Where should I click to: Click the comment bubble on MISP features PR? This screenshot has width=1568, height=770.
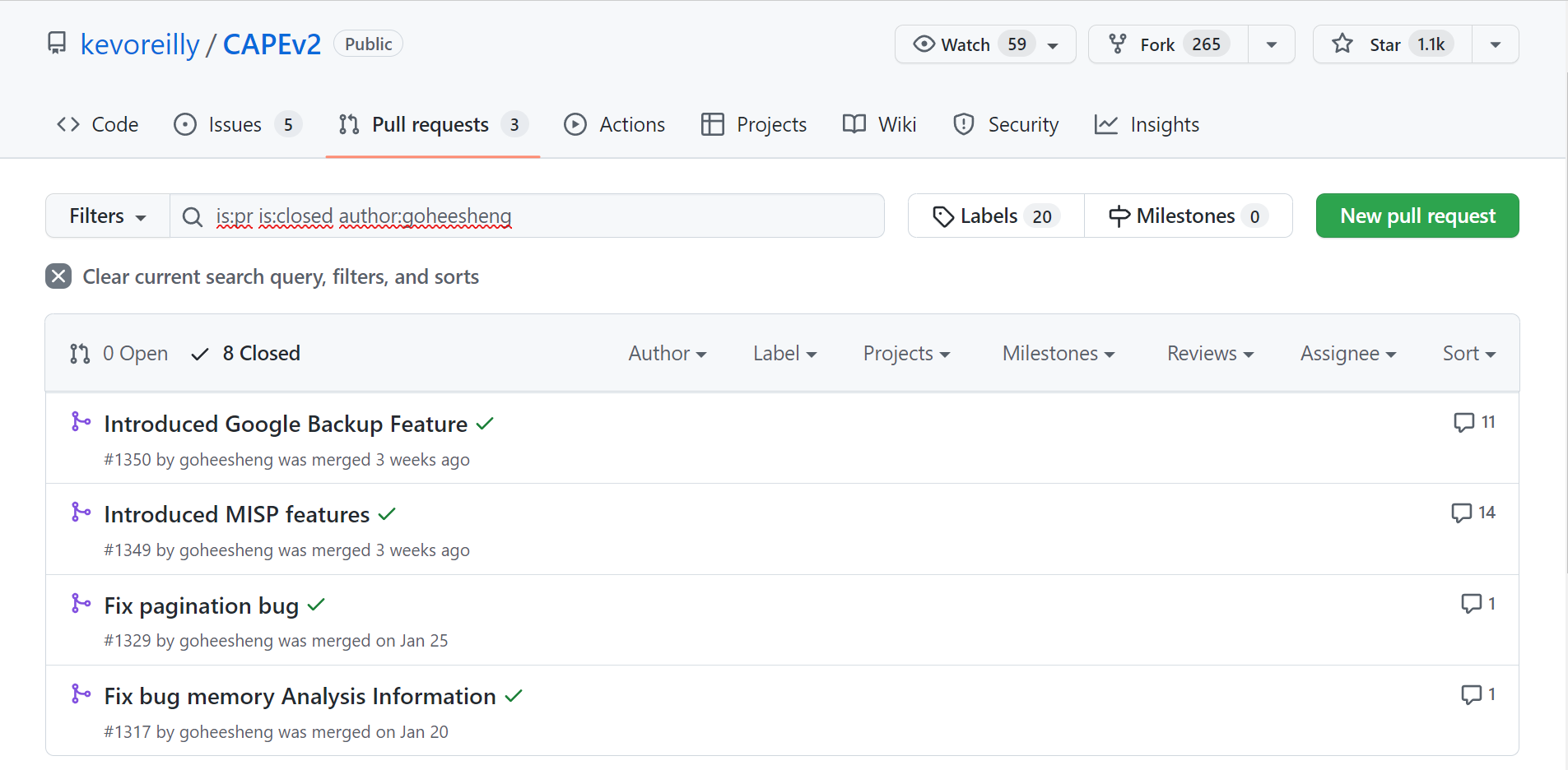pyautogui.click(x=1461, y=513)
